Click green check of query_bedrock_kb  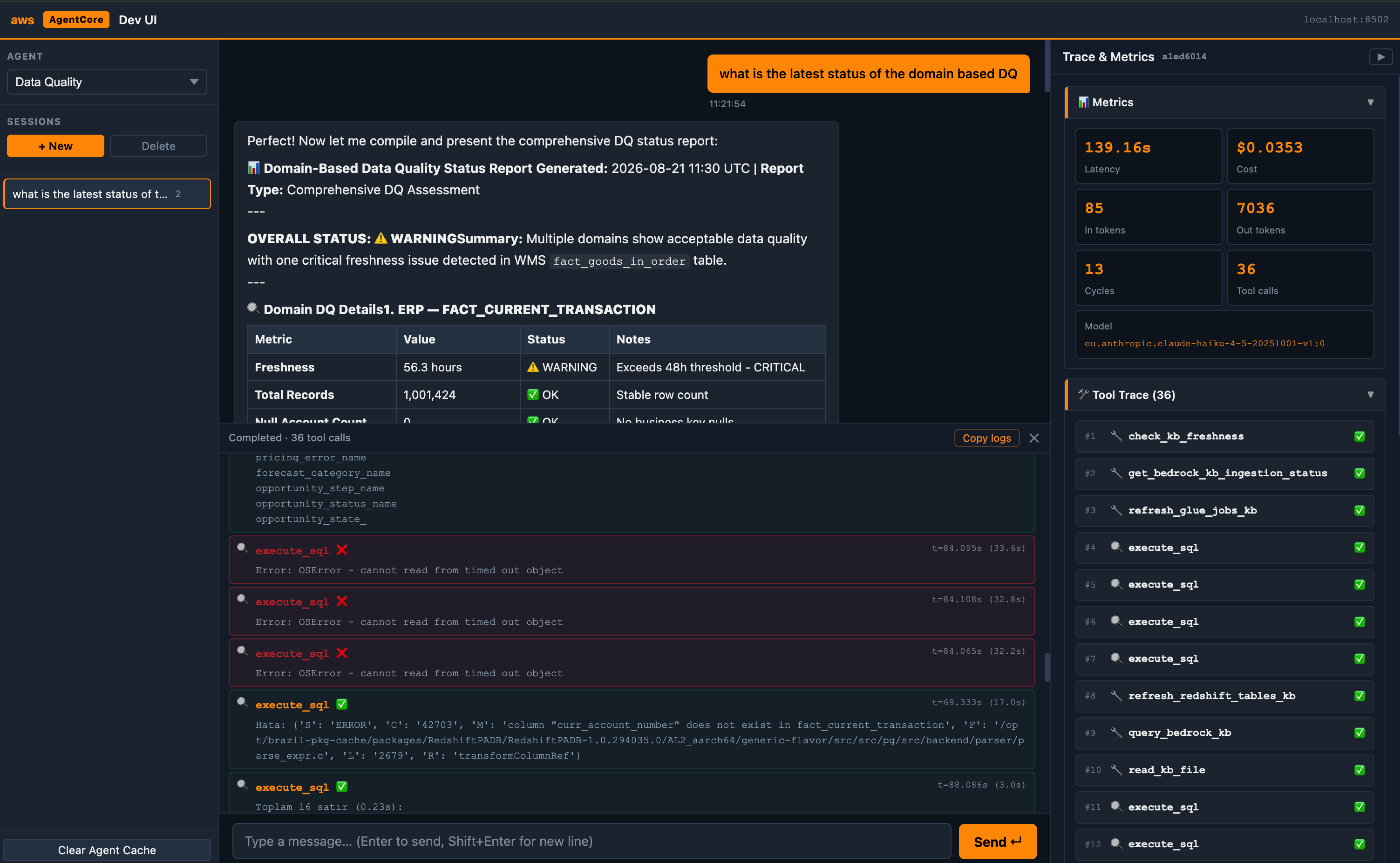click(x=1359, y=733)
